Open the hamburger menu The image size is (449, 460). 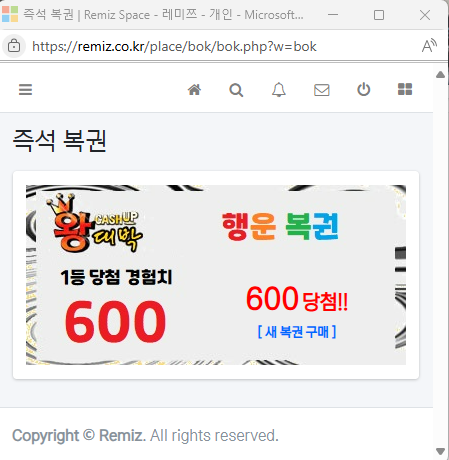25,90
